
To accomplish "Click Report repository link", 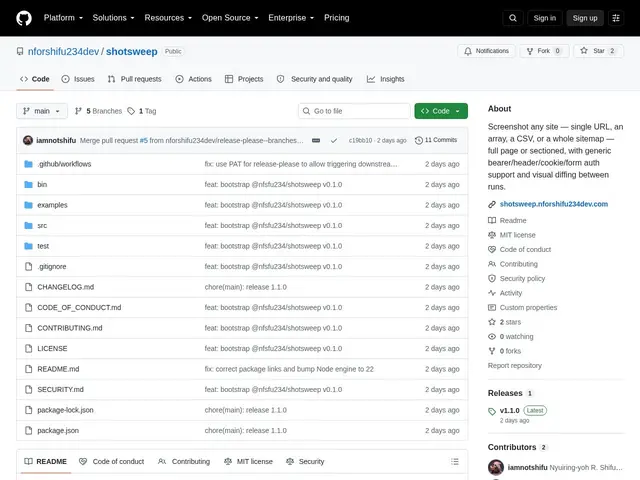I will coord(514,366).
